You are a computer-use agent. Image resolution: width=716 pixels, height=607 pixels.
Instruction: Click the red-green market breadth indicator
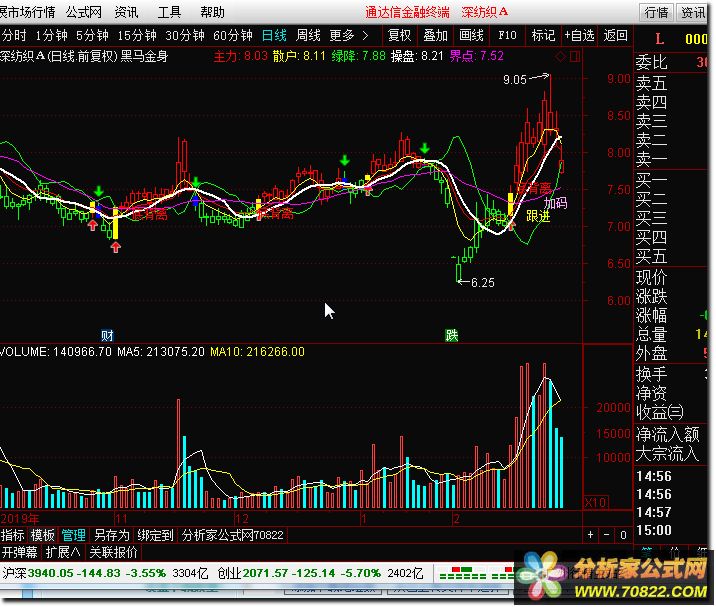(x=468, y=574)
